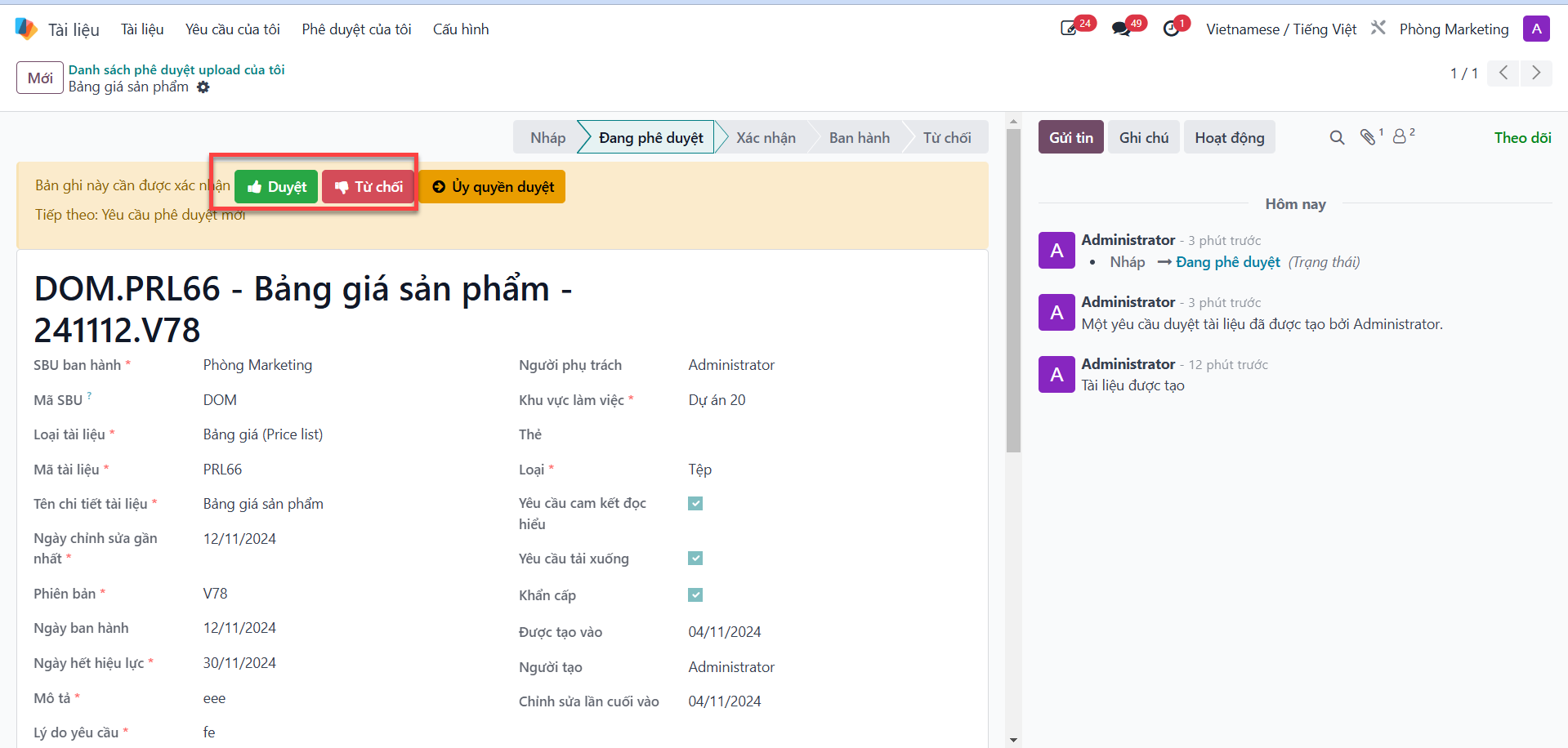Click Dự án 20 field value
Viewport: 1568px width, 748px height.
tap(717, 400)
